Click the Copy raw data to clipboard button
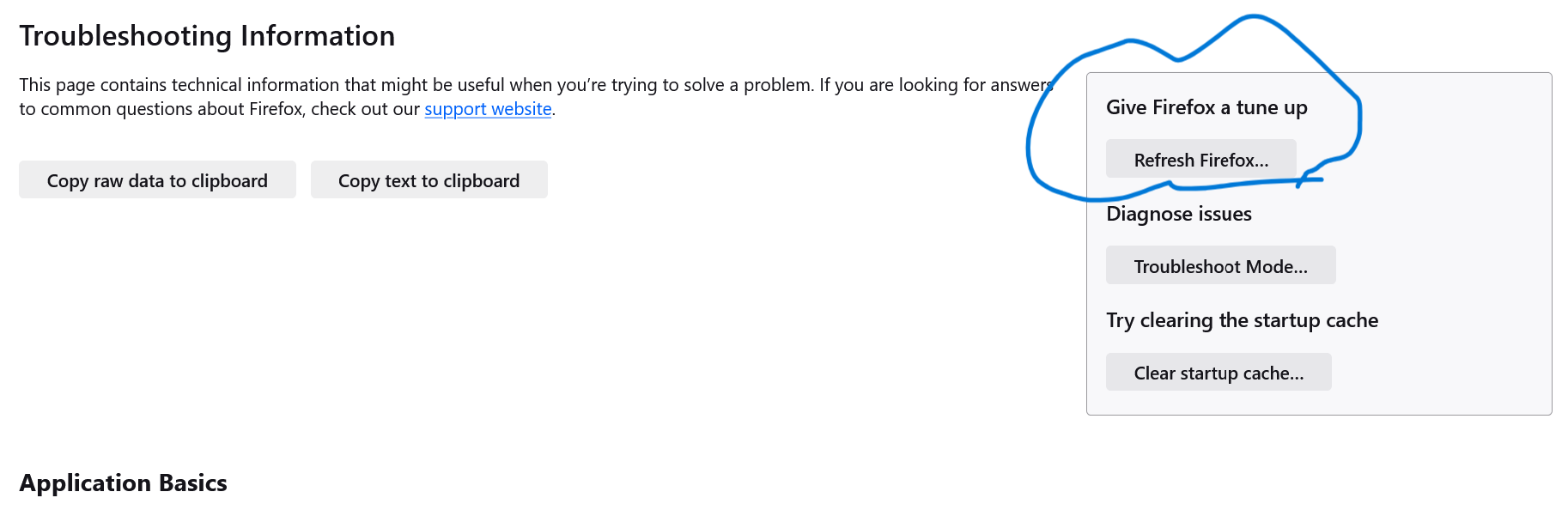 (157, 180)
